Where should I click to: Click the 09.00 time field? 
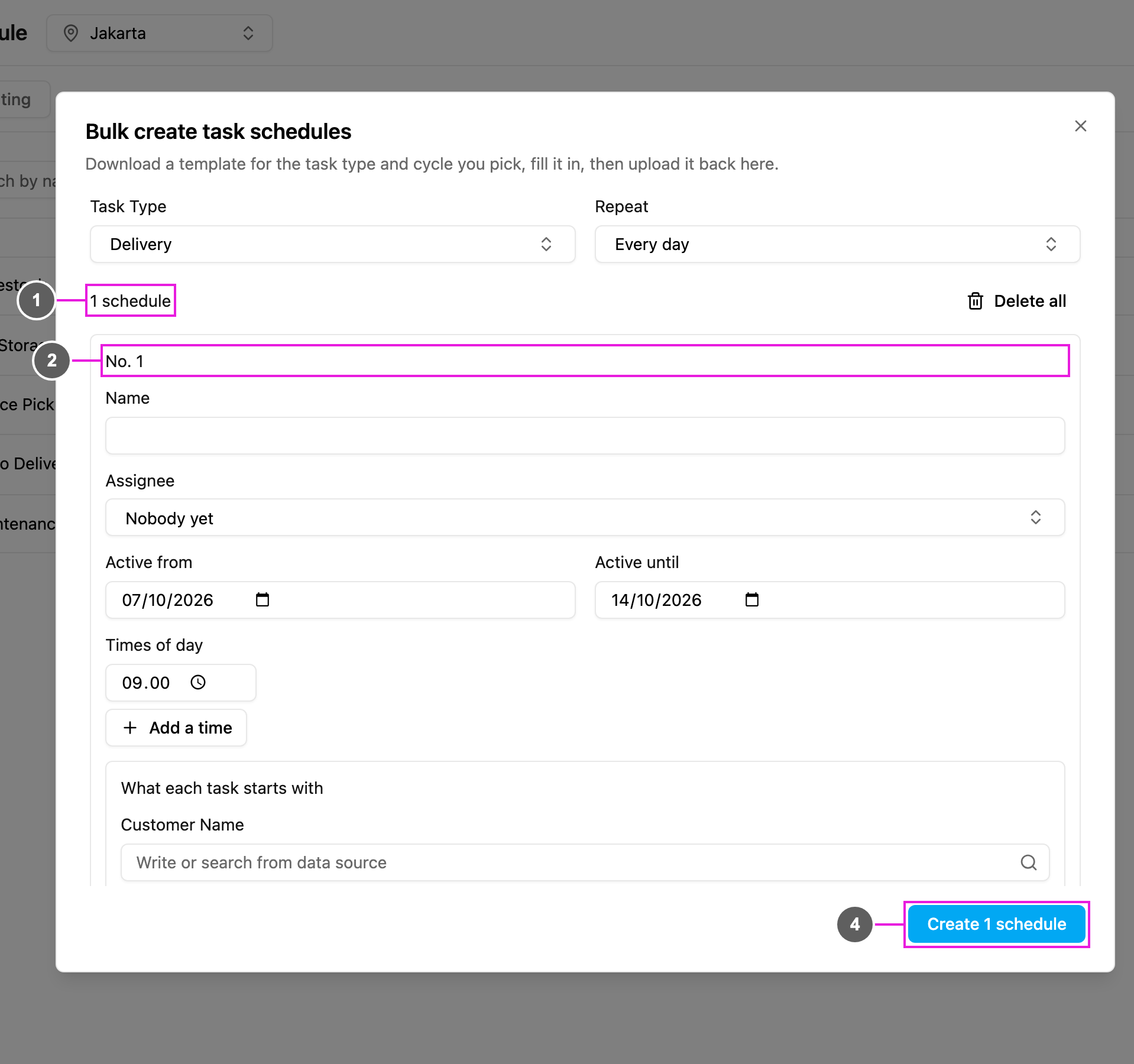tap(180, 683)
